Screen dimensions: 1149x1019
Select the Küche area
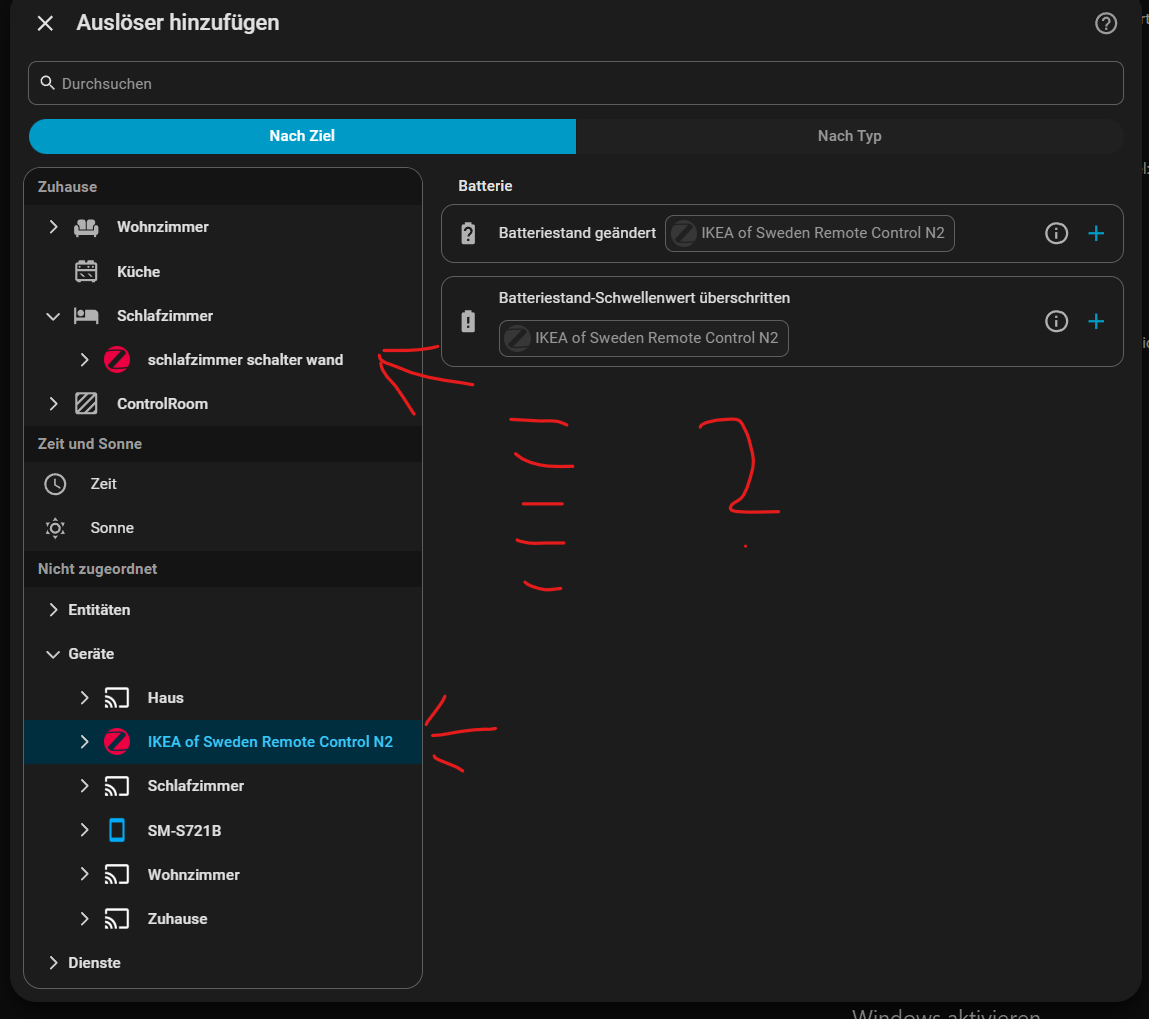(138, 272)
